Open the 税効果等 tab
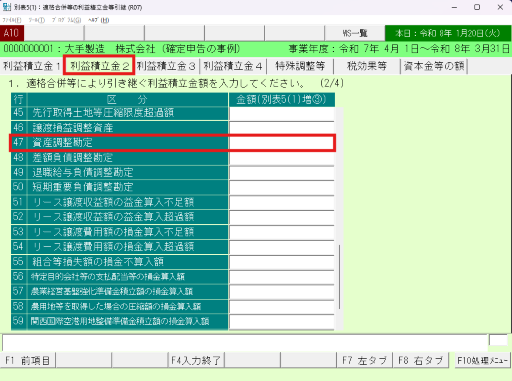The image size is (512, 381). [x=367, y=66]
